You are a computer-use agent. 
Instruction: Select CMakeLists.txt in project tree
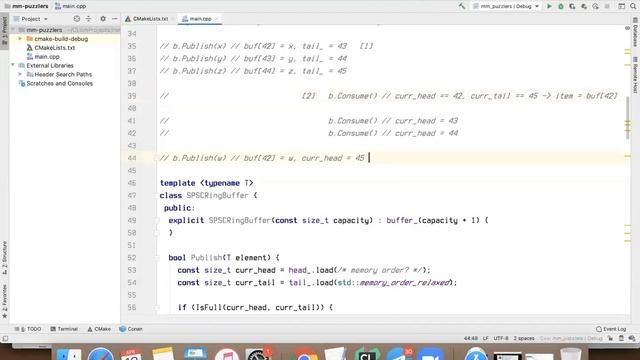pyautogui.click(x=55, y=48)
